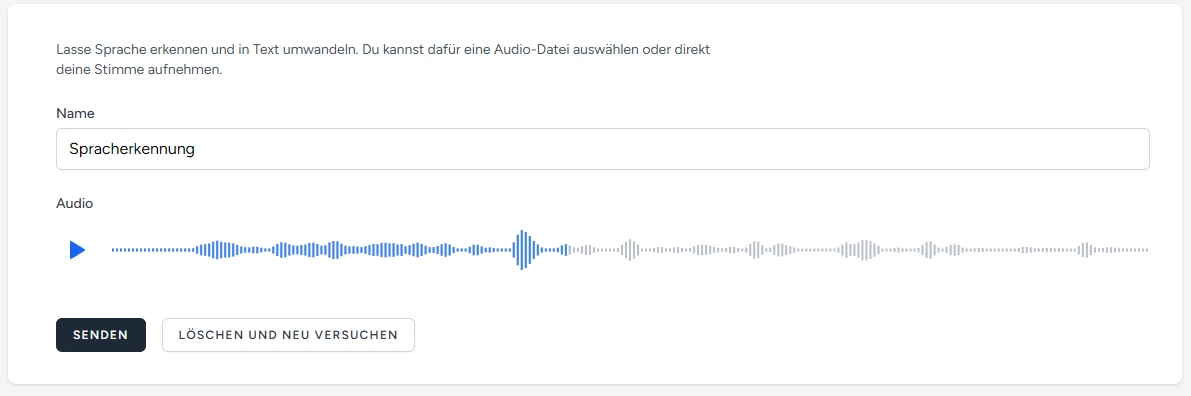Jump to the first gray peak after the playhead
The width and height of the screenshot is (1191, 396).
(x=629, y=249)
